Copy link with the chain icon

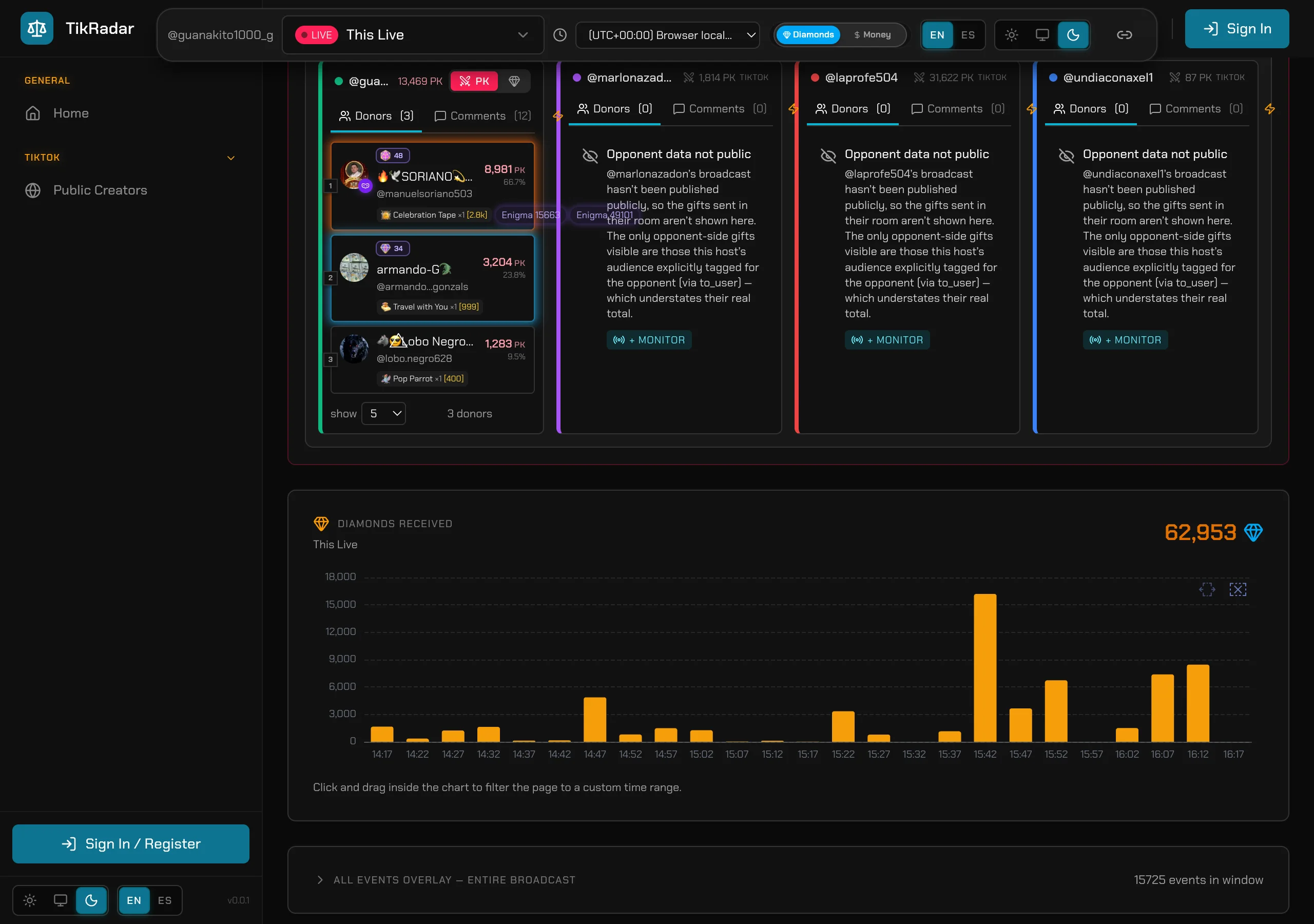click(x=1124, y=35)
